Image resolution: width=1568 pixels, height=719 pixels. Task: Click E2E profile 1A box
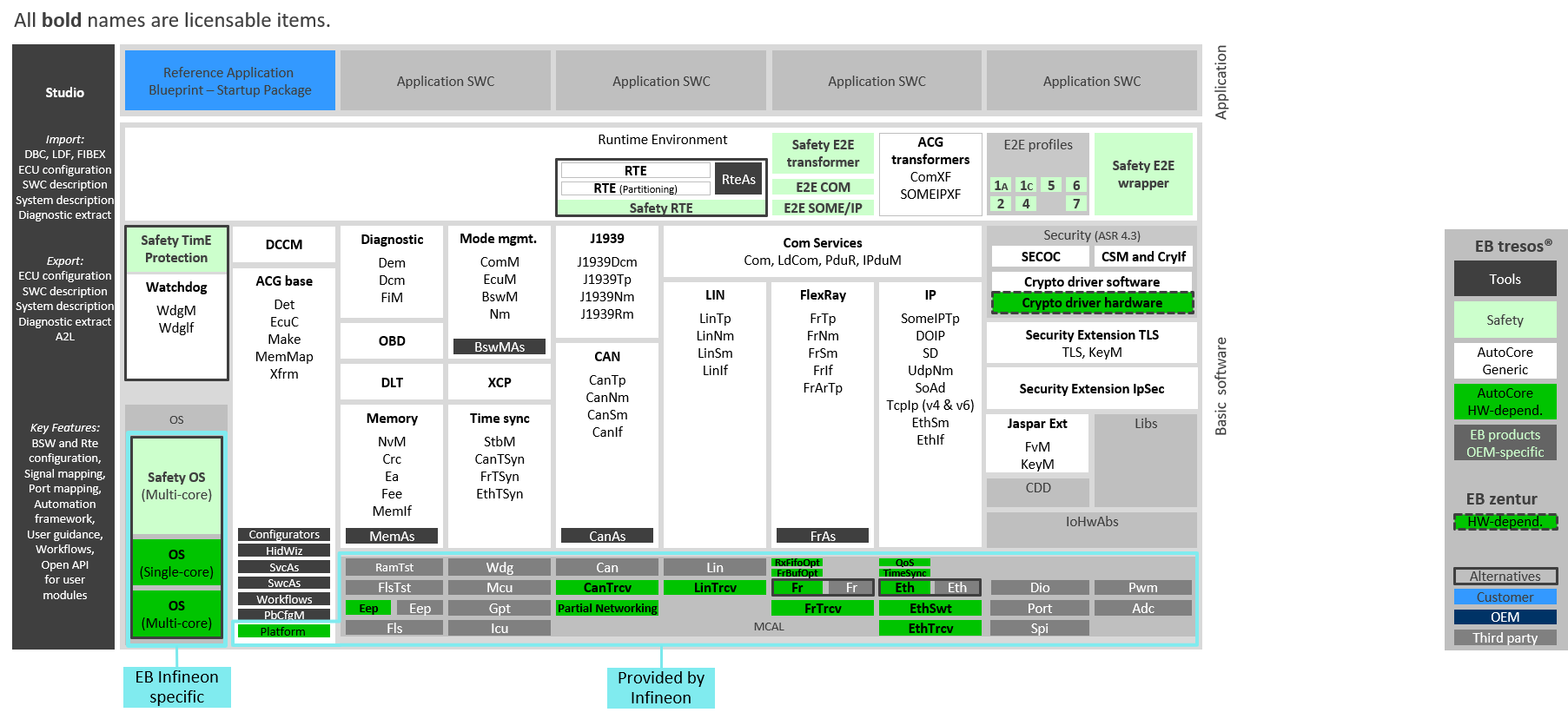click(1001, 185)
